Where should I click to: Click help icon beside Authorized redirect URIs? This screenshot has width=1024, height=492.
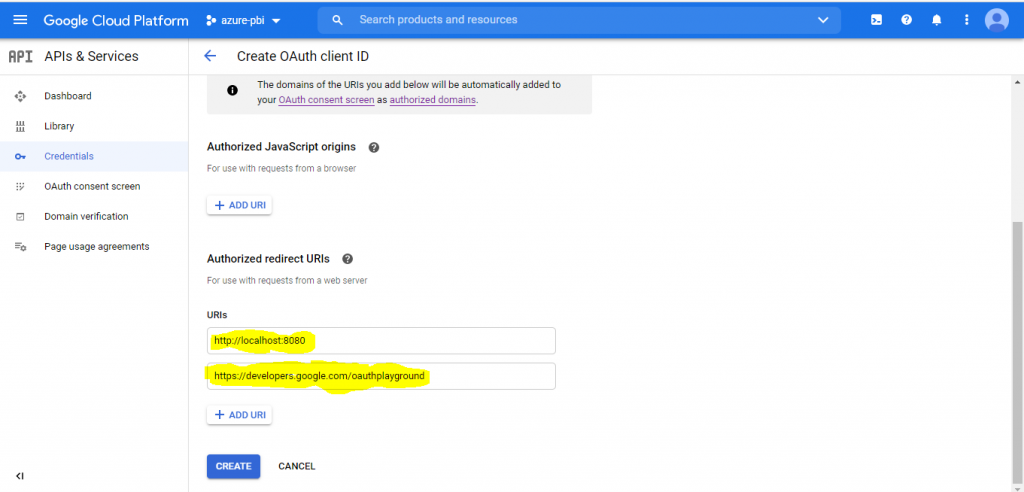pos(347,259)
